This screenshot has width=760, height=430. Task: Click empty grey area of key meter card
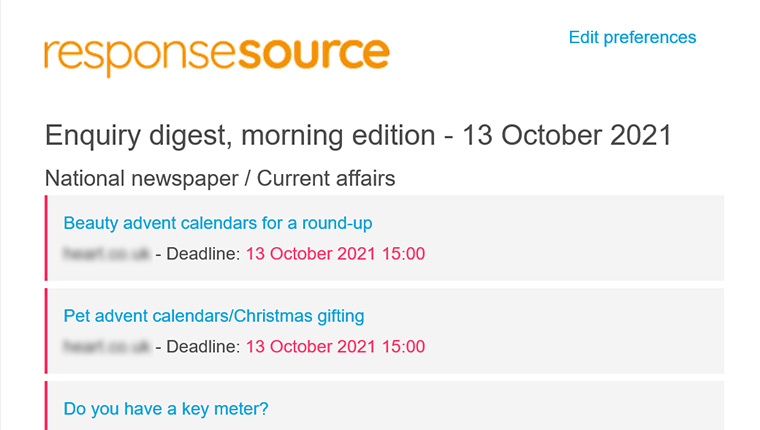point(494,407)
